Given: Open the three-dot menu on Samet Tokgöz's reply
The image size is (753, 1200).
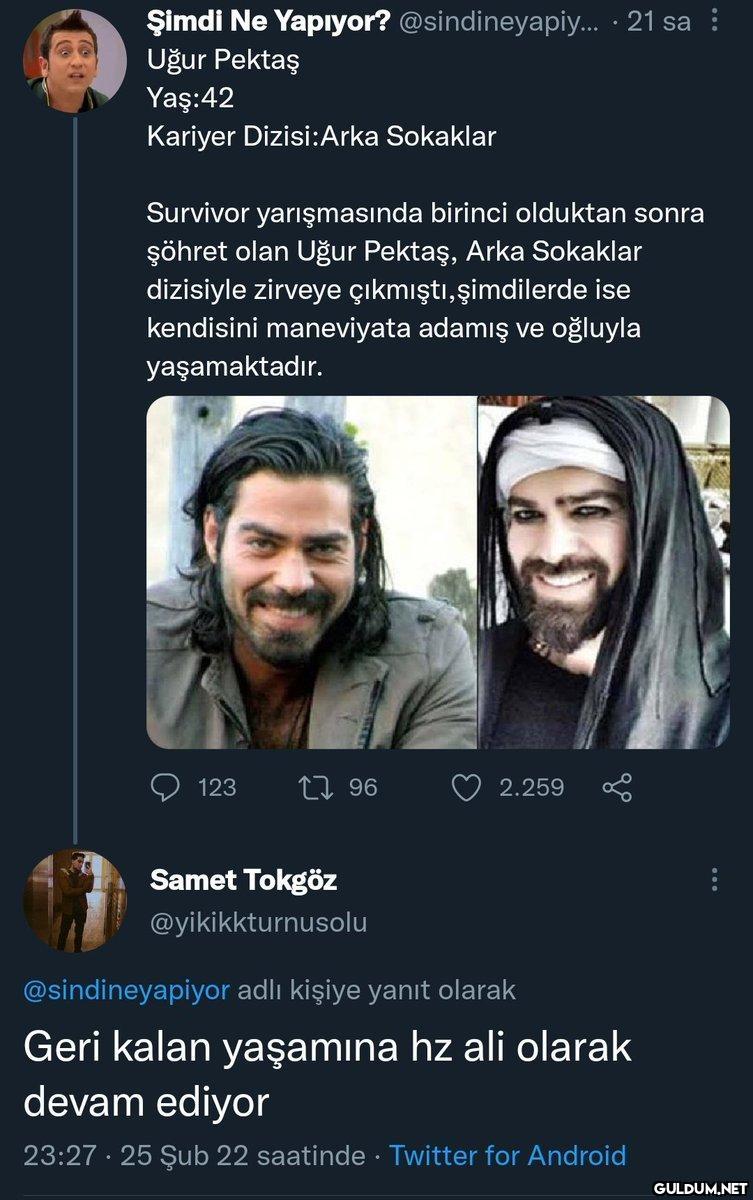Looking at the screenshot, I should [x=714, y=880].
